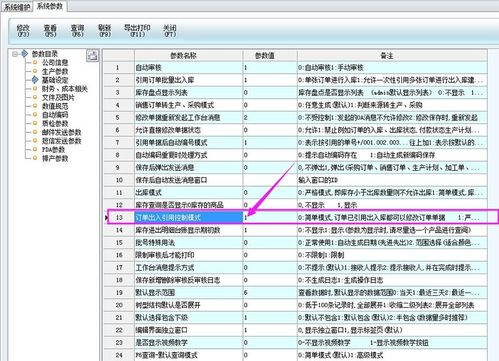This screenshot has height=361, width=499.
Task: Open the 系统维护 tab
Action: (x=17, y=7)
